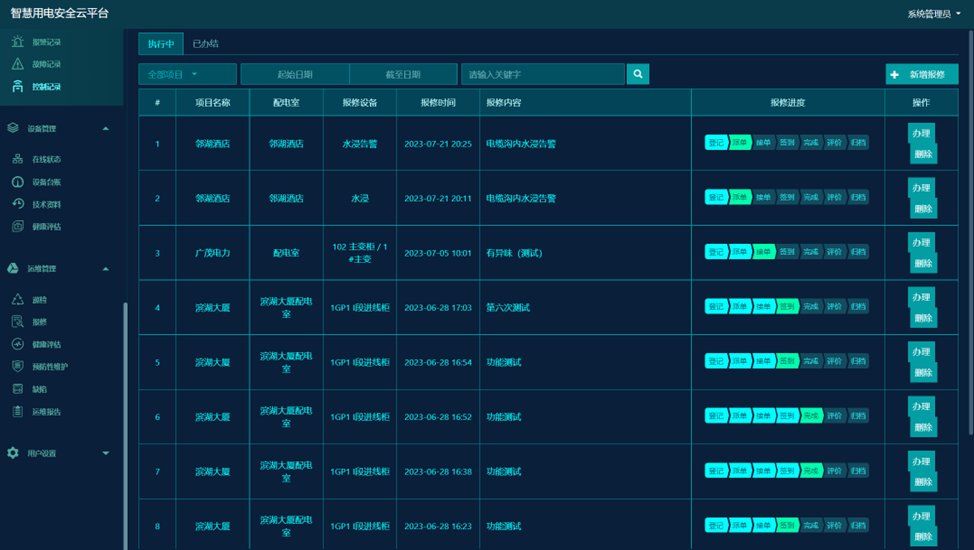Click the 报修时间 column header

point(438,103)
